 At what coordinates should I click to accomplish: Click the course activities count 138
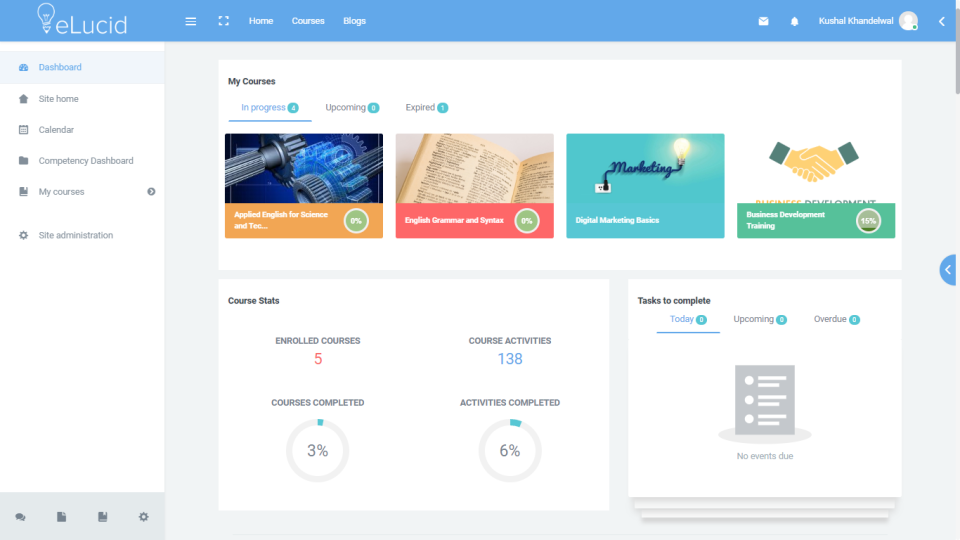click(510, 359)
